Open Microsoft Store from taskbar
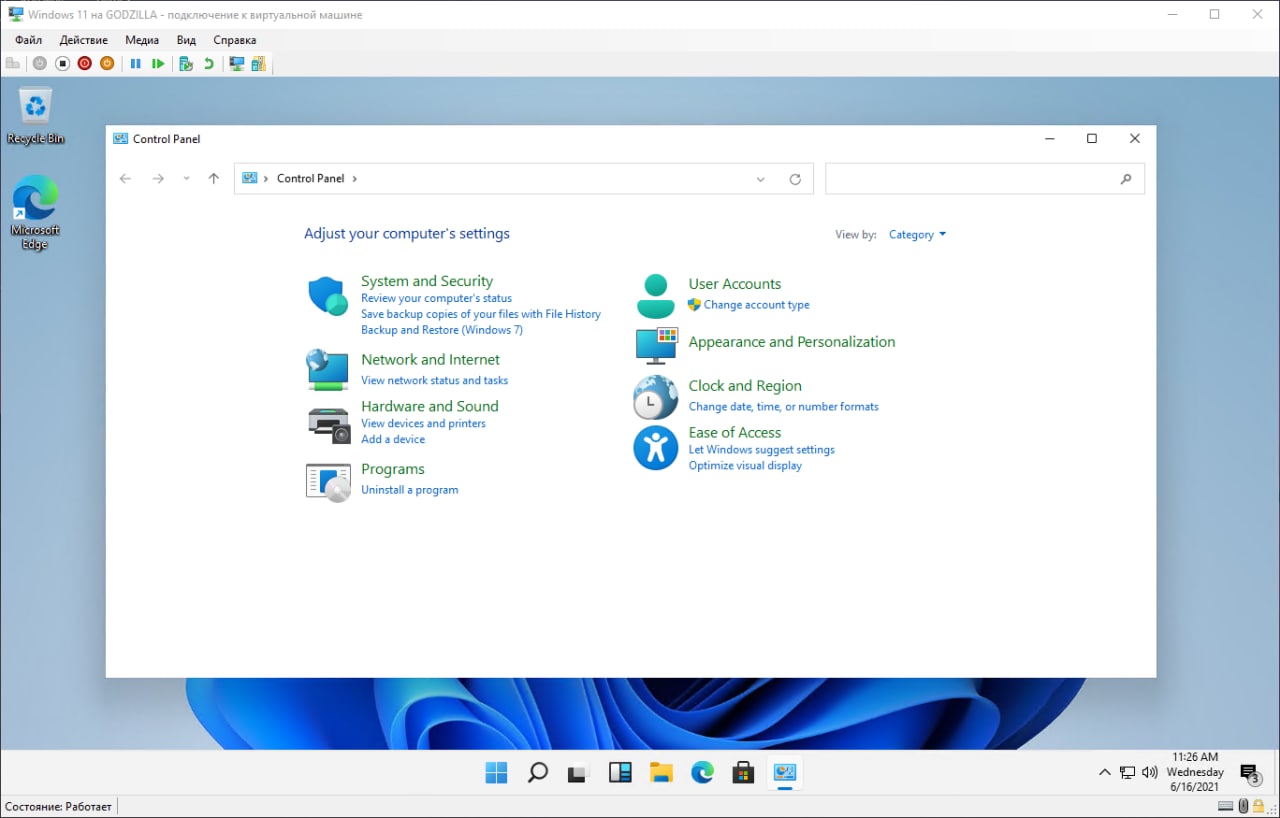 (x=743, y=772)
